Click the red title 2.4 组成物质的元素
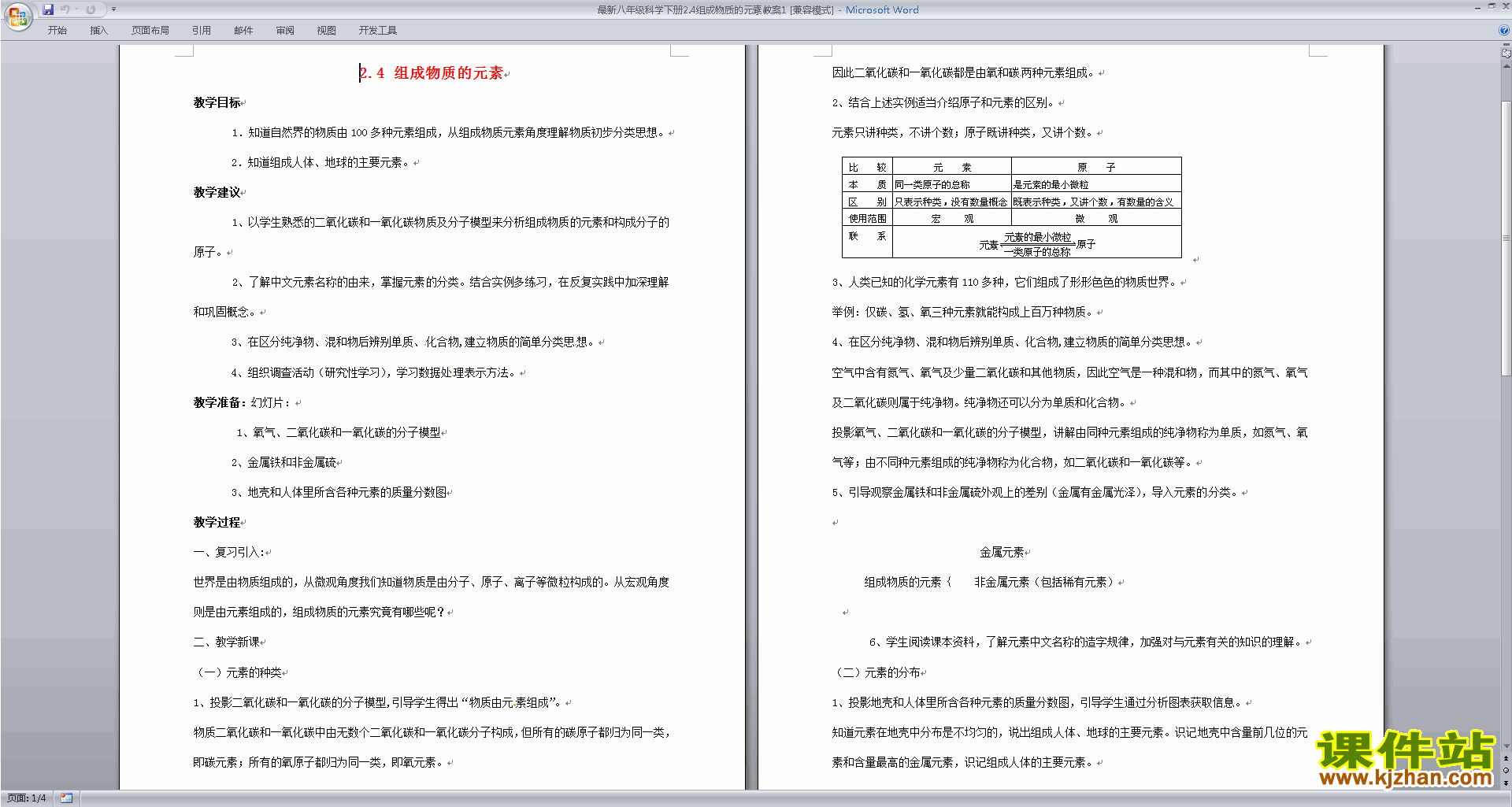Image resolution: width=1512 pixels, height=807 pixels. coord(432,73)
